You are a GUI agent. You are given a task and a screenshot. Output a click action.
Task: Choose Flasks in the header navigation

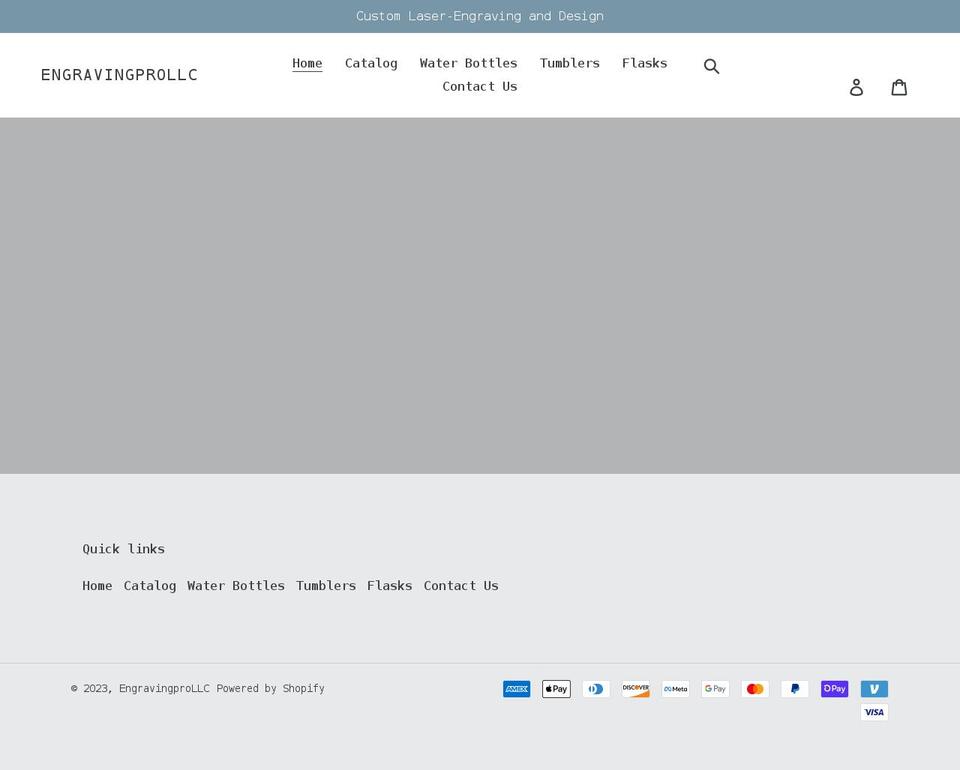[645, 63]
